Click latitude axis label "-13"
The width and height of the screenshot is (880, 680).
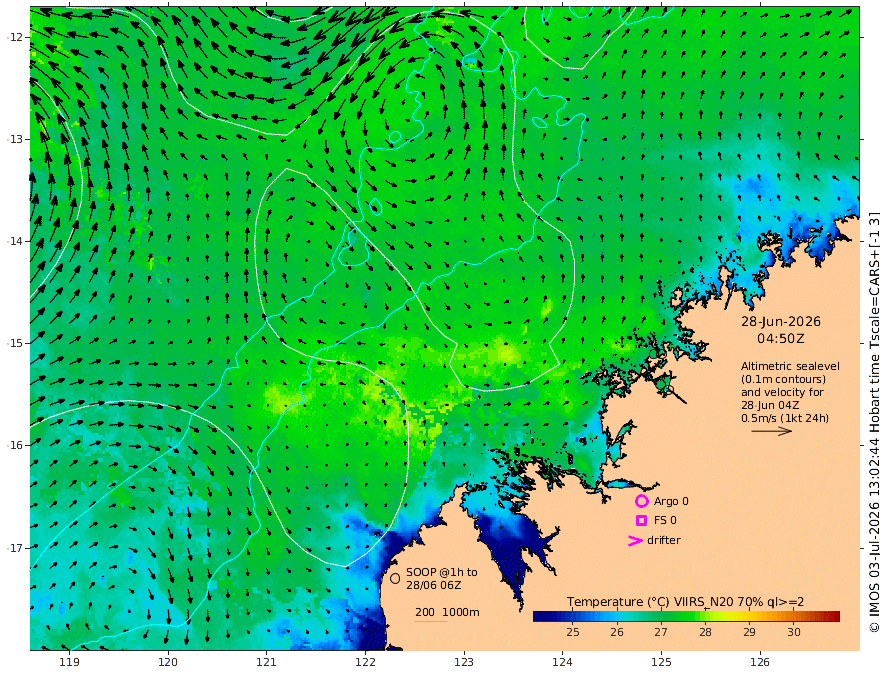point(15,139)
